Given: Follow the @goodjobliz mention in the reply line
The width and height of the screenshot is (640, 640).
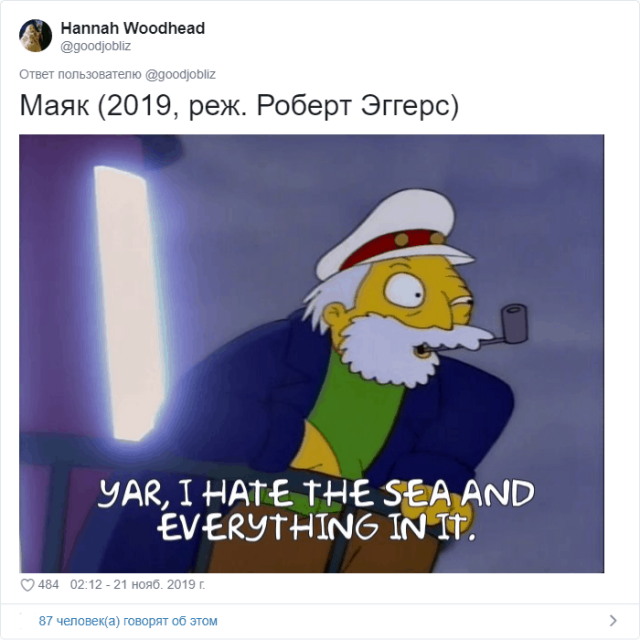Looking at the screenshot, I should coord(180,75).
